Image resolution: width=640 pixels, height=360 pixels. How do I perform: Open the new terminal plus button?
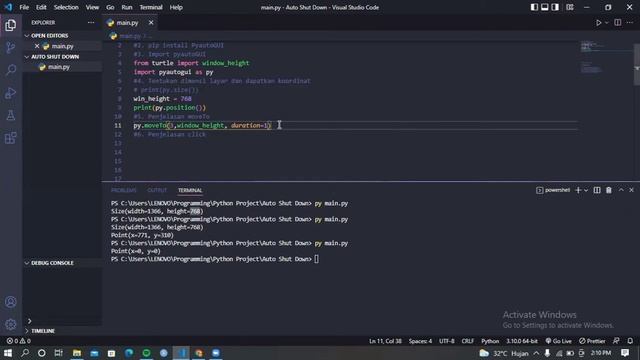pyautogui.click(x=578, y=190)
